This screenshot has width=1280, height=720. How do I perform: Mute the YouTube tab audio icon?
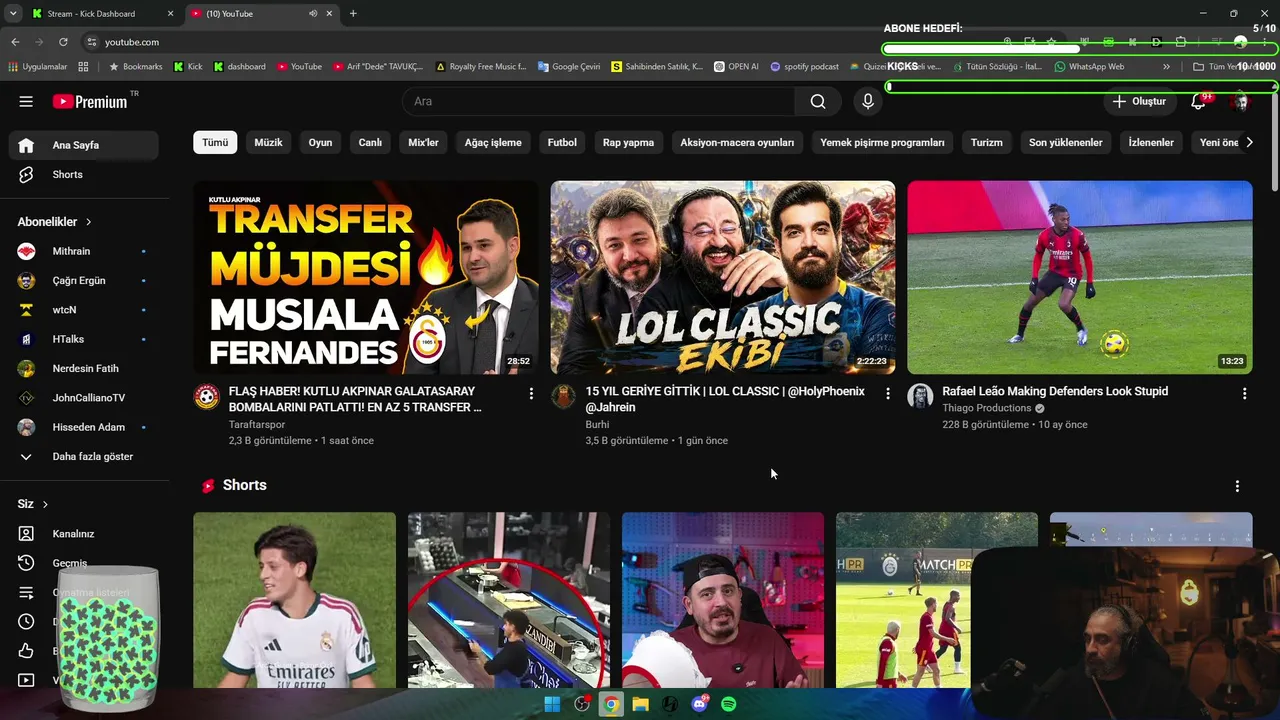[313, 14]
